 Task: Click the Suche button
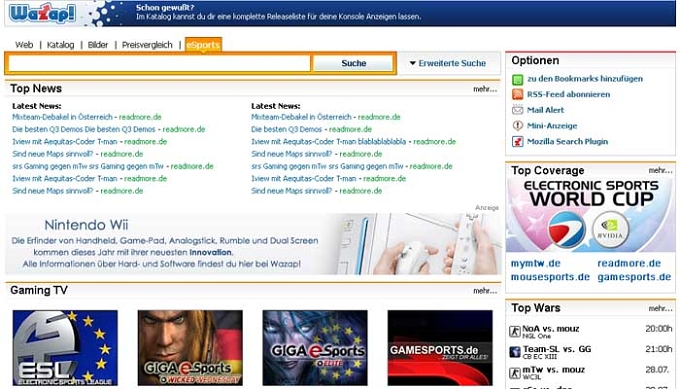353,63
